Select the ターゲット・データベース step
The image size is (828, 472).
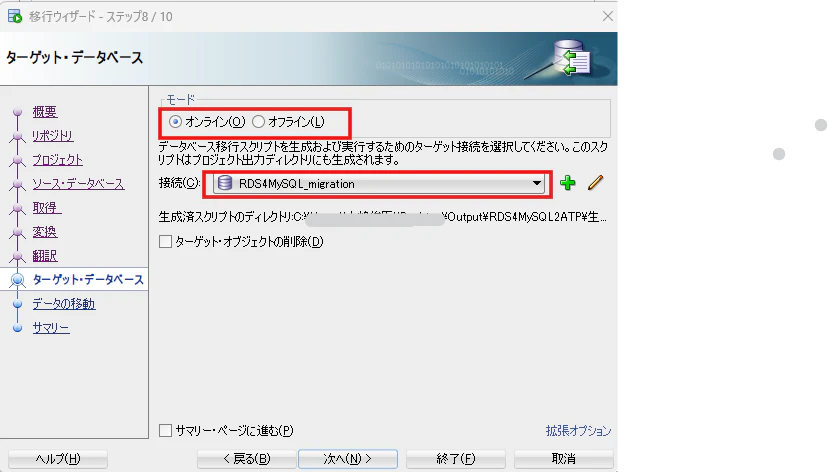pos(88,280)
